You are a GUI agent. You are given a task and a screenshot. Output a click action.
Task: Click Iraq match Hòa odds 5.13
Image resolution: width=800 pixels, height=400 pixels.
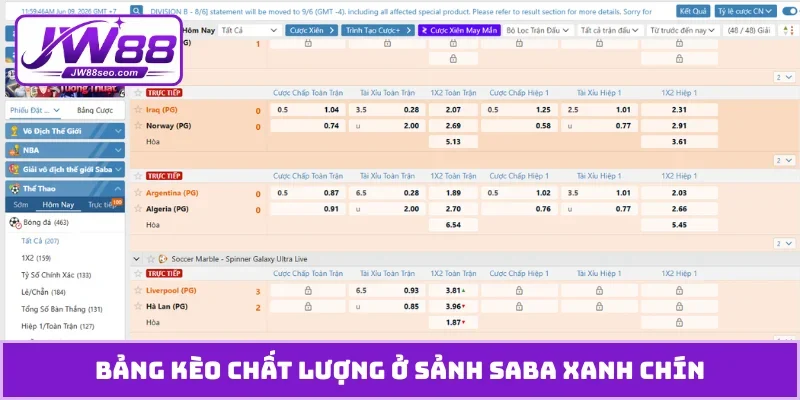point(454,142)
